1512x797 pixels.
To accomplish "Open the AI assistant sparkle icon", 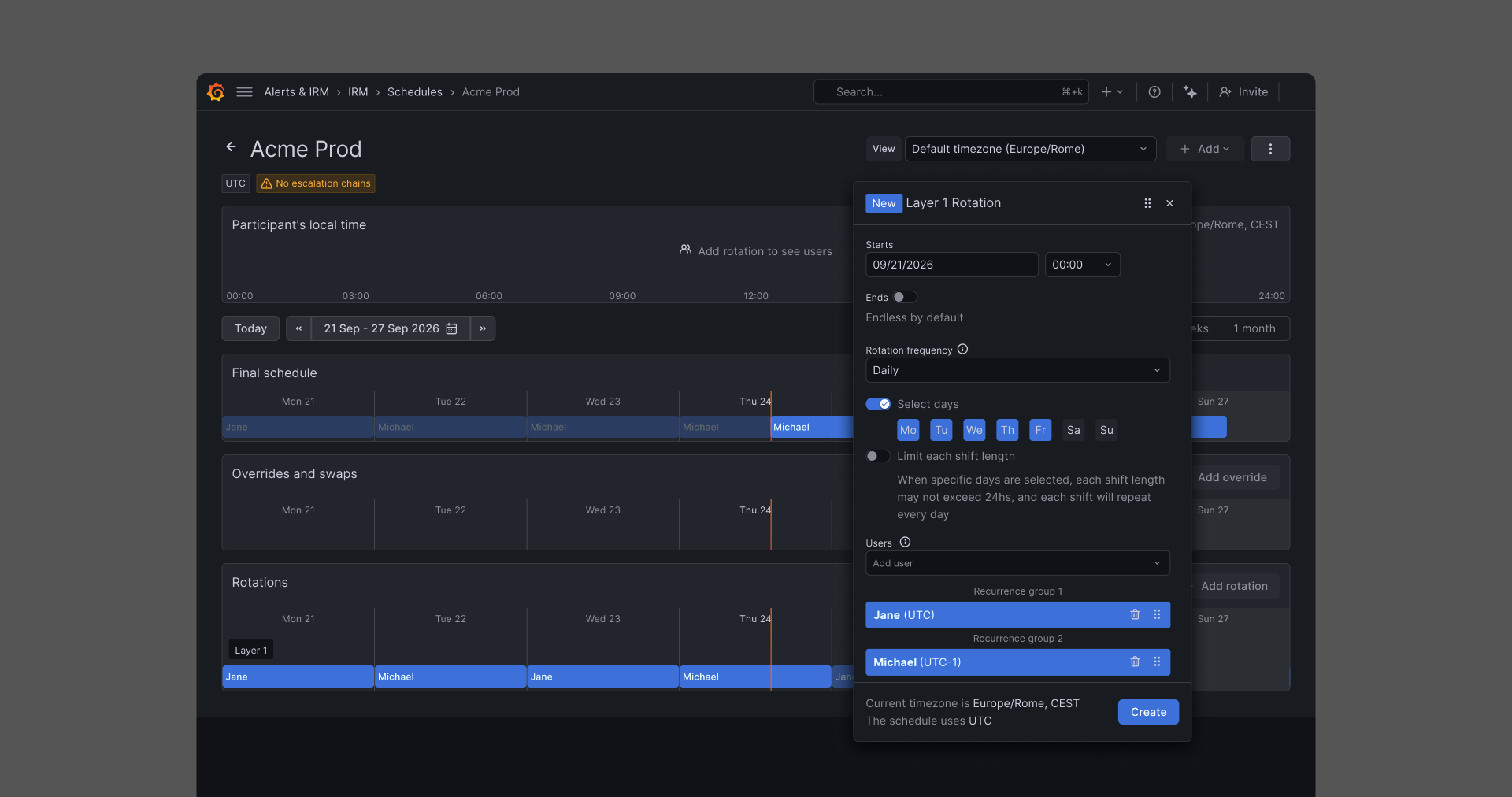I will pyautogui.click(x=1190, y=92).
